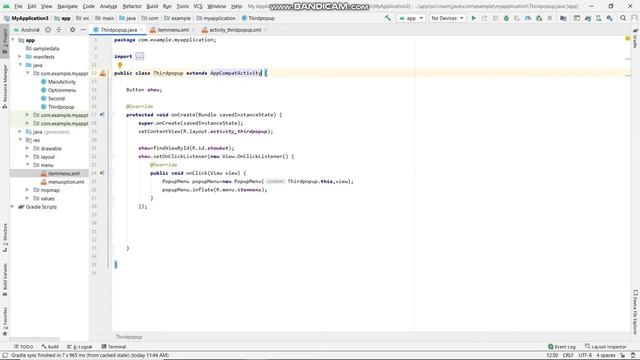
Task: Start debugging with the bug icon
Action: coord(506,18)
